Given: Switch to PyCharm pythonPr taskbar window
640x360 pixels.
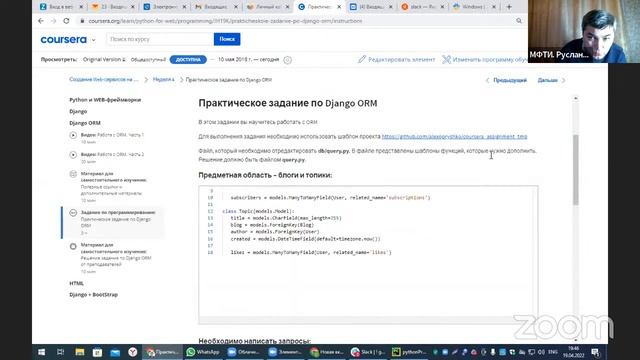Looking at the screenshot, I should [x=409, y=352].
